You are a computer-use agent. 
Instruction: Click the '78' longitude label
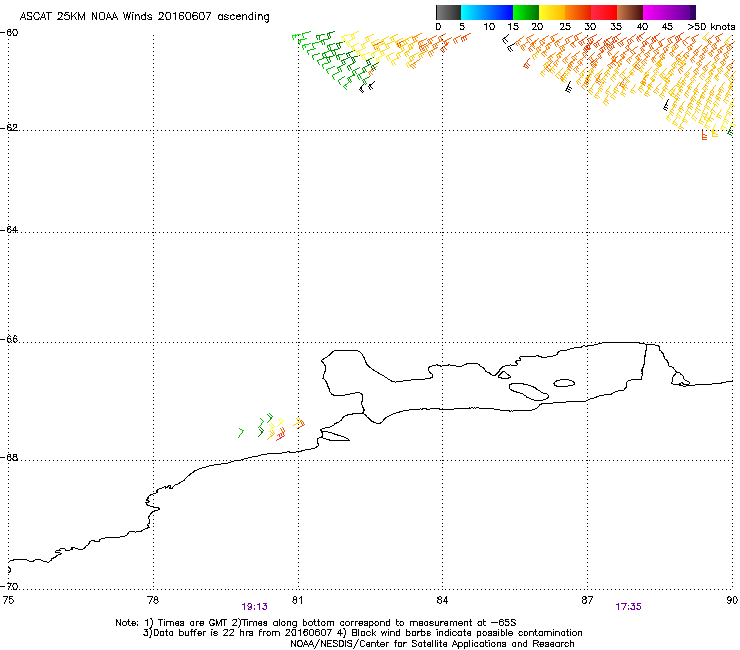(153, 600)
